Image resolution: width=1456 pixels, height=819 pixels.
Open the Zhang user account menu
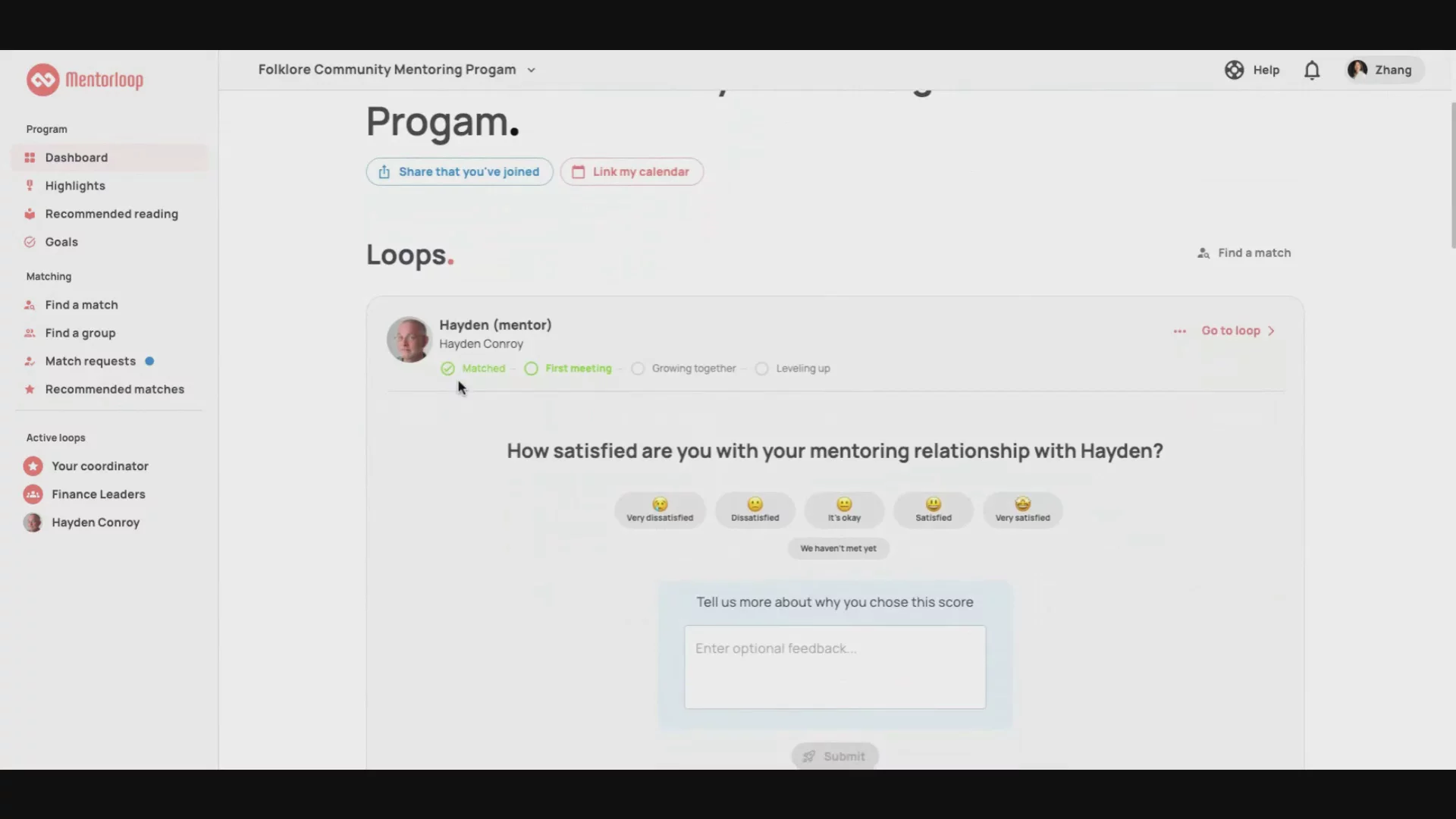(1385, 70)
